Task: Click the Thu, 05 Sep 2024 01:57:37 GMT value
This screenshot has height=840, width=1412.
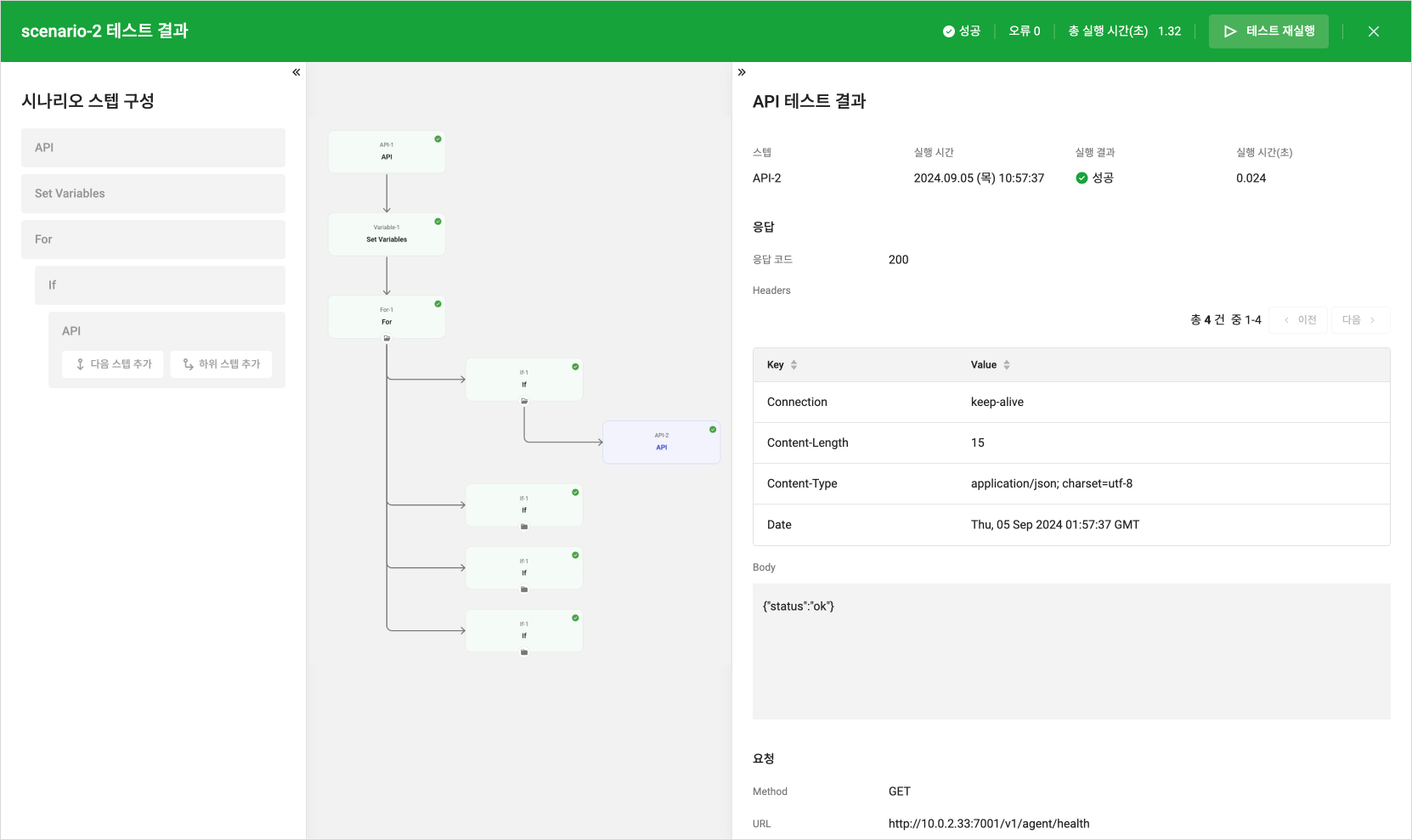Action: 1055,525
